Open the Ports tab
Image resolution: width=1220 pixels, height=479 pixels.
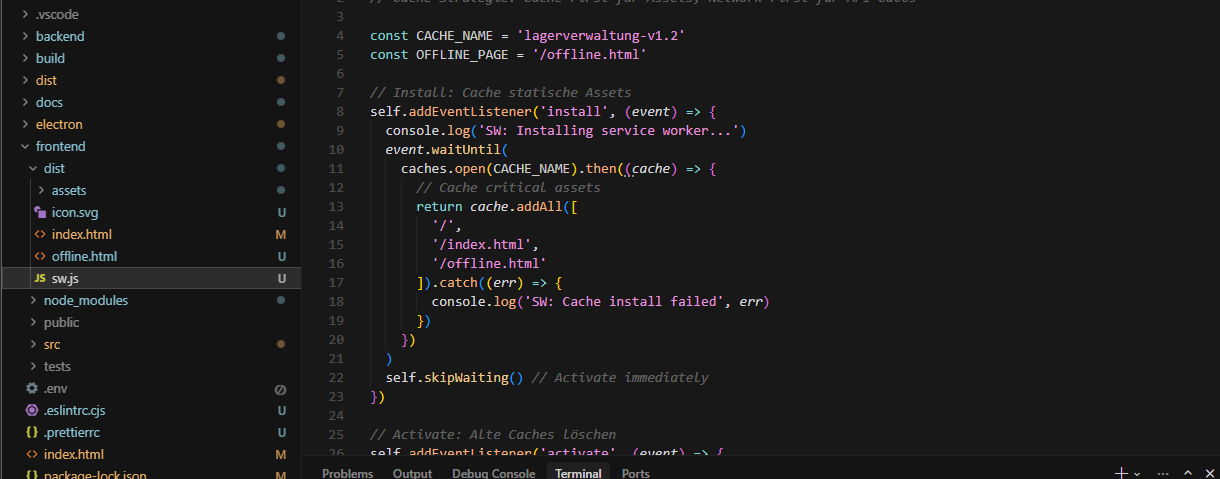pyautogui.click(x=635, y=474)
